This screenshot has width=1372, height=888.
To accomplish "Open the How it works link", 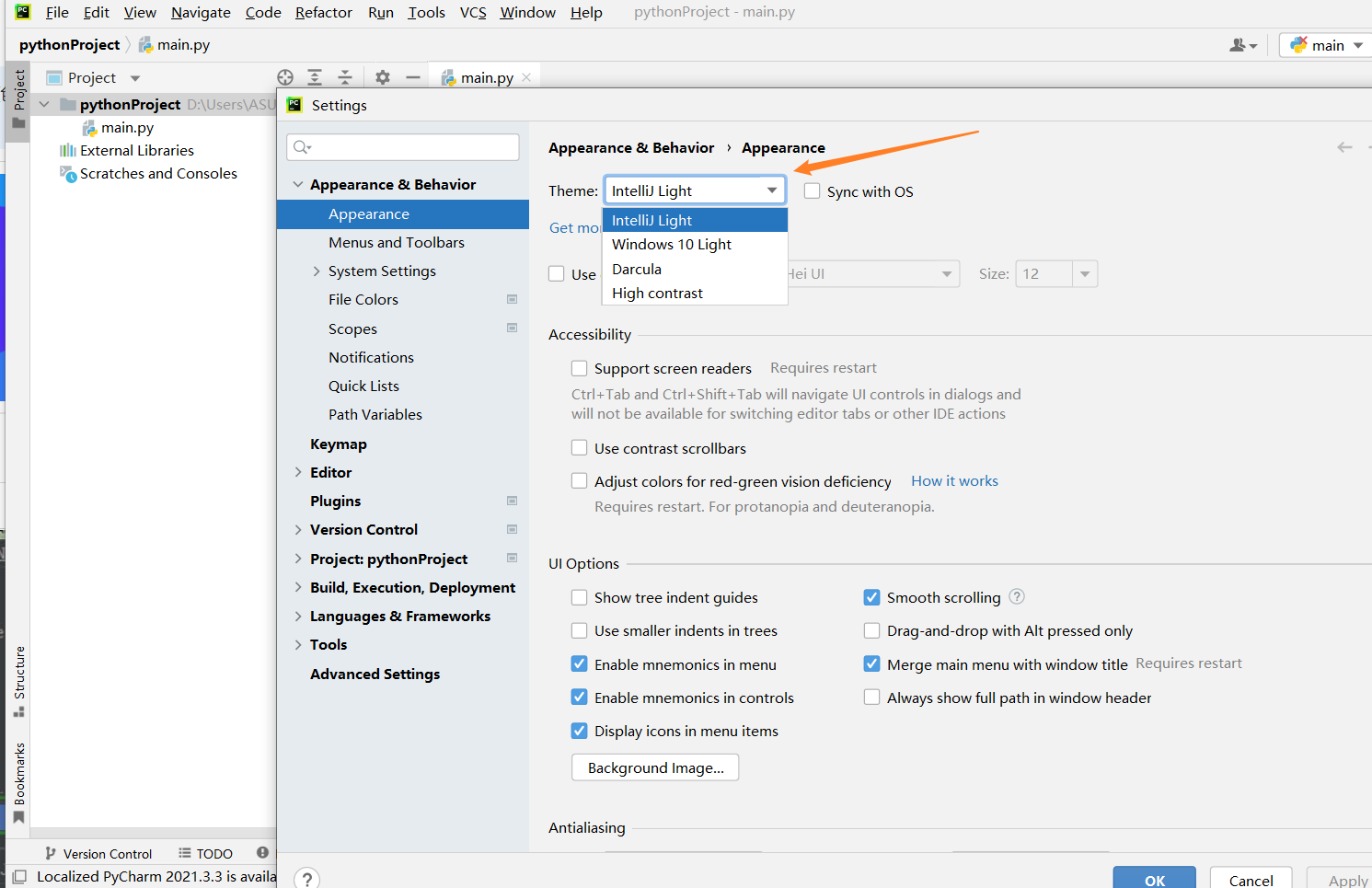I will pyautogui.click(x=954, y=480).
